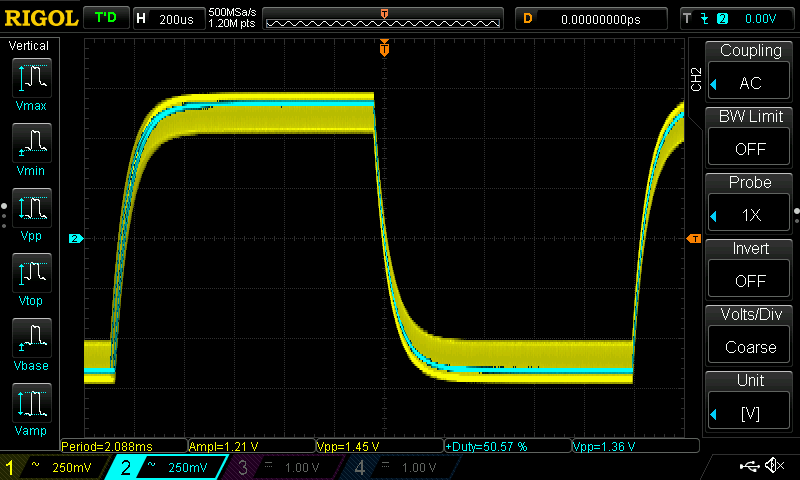Switch to channel 1 tab
The height and width of the screenshot is (480, 800).
pyautogui.click(x=54, y=467)
